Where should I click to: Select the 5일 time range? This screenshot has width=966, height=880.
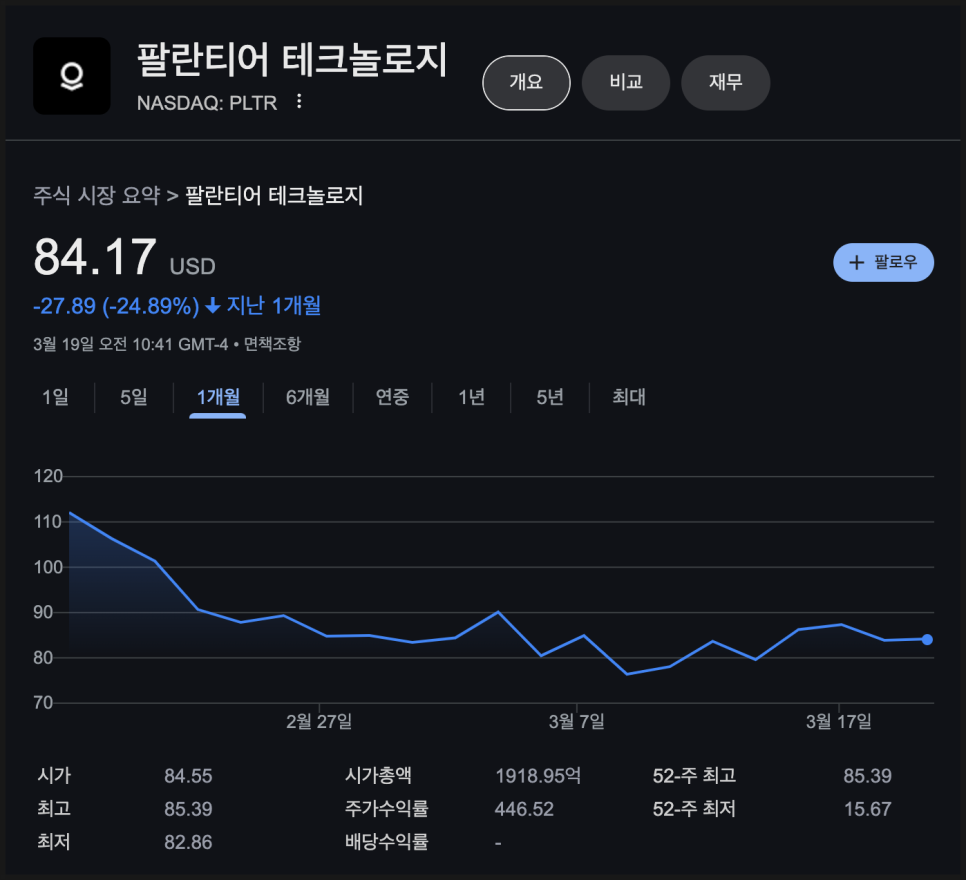pyautogui.click(x=134, y=397)
